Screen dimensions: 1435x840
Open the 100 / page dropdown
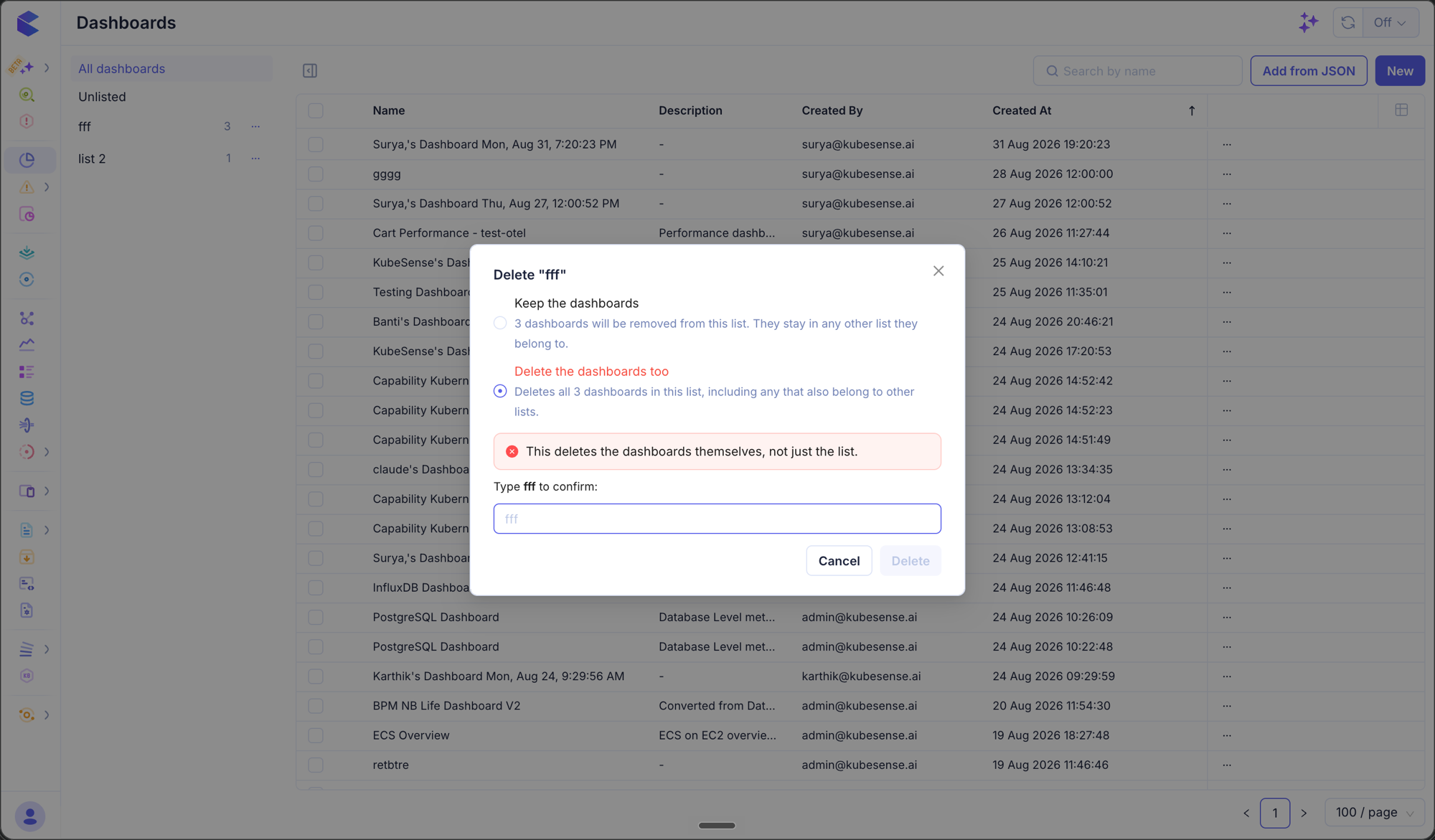(1375, 813)
